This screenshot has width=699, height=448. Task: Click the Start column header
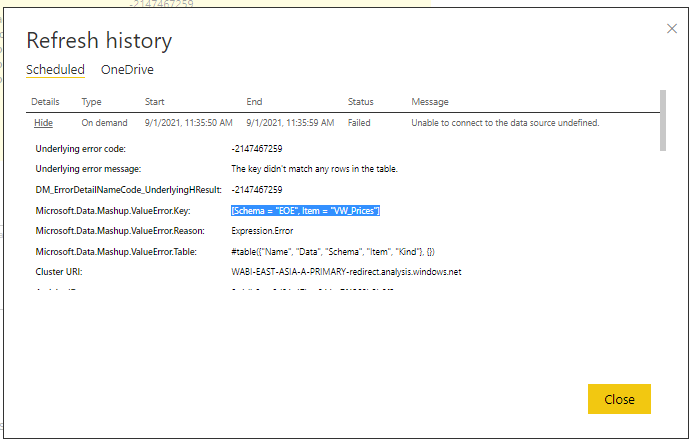tap(155, 102)
